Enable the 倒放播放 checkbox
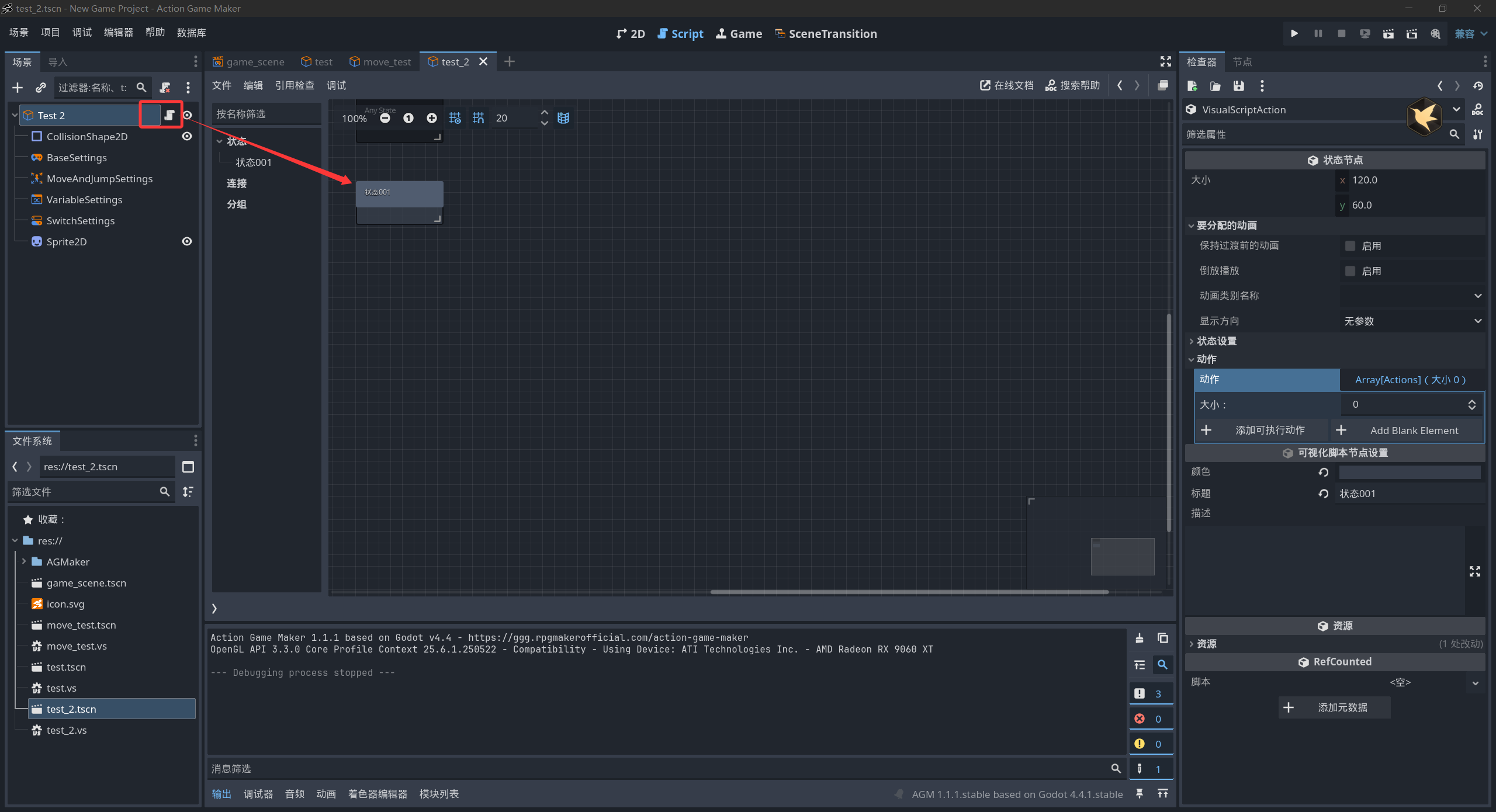Image resolution: width=1496 pixels, height=812 pixels. (x=1350, y=271)
